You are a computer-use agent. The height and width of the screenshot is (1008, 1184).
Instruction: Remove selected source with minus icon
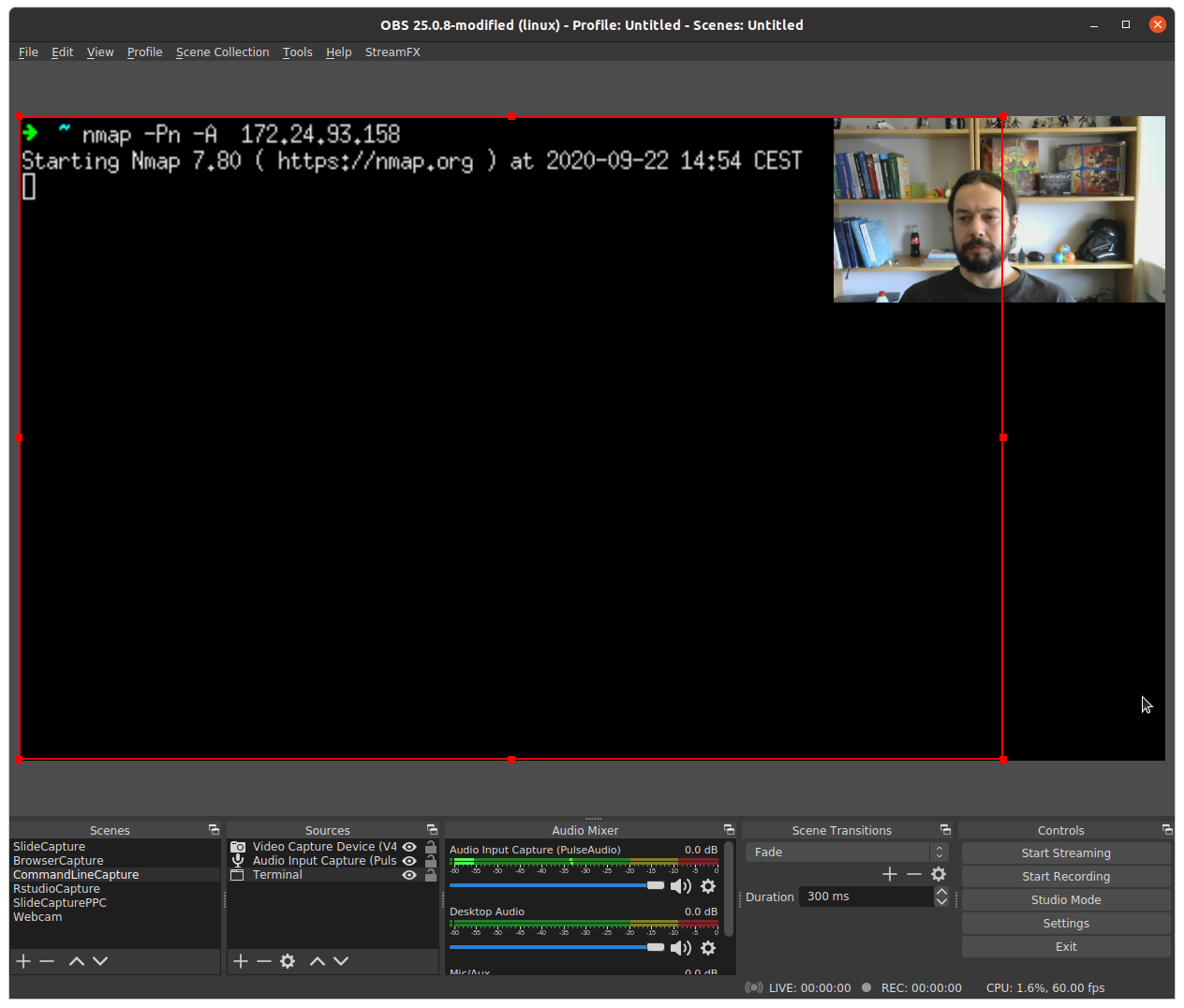point(264,961)
